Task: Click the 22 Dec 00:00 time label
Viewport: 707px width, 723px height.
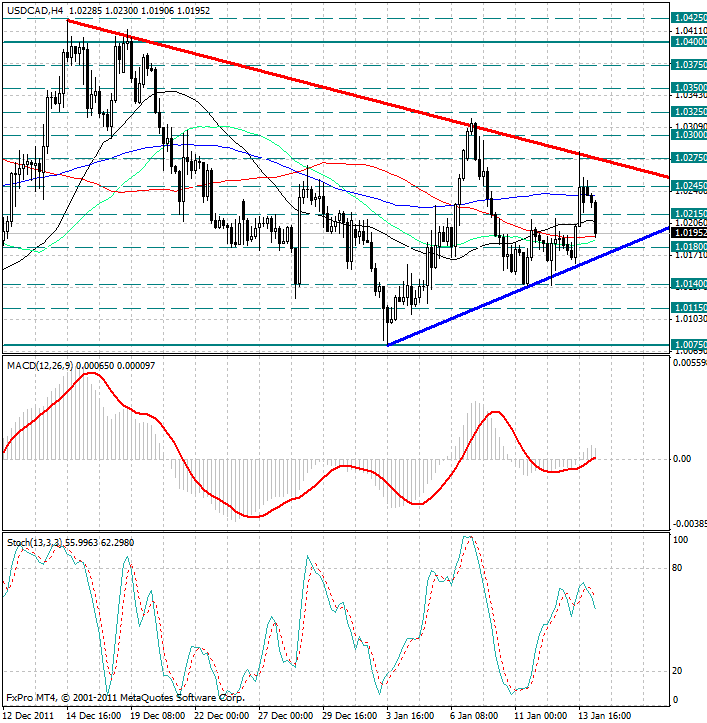Action: click(x=221, y=716)
